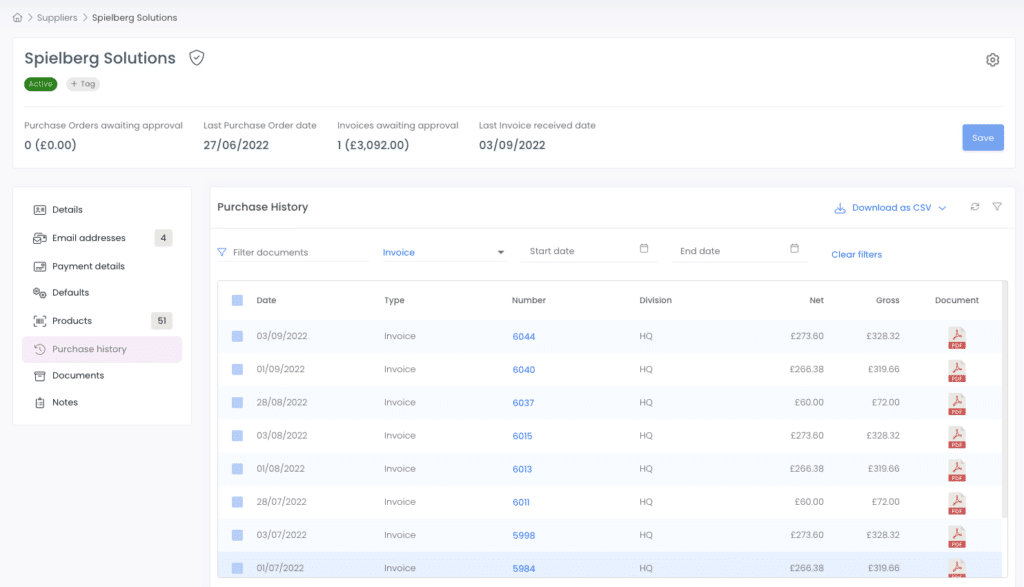The width and height of the screenshot is (1024, 587).
Task: Refresh the purchase history list
Action: [974, 207]
